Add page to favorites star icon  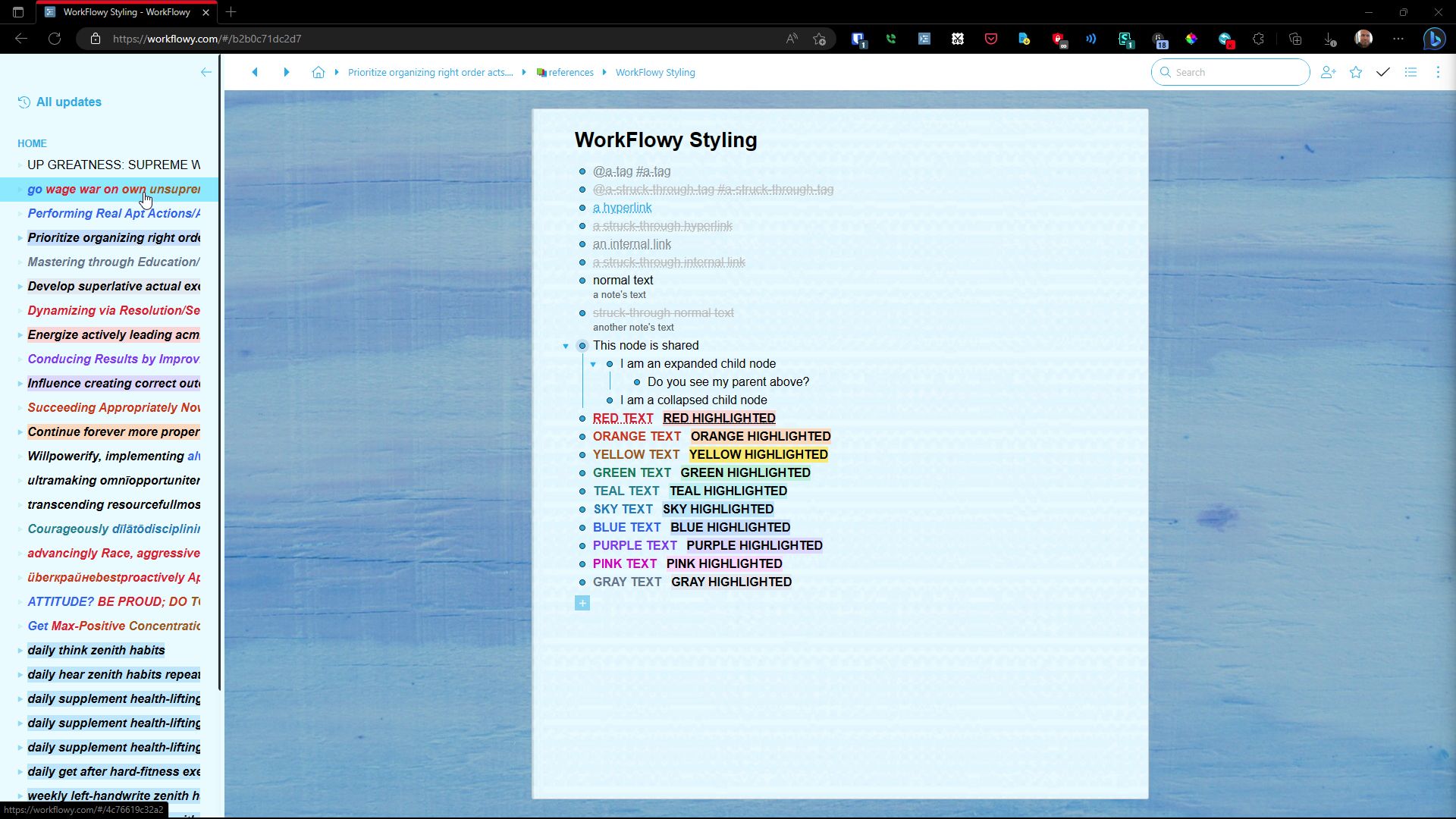(x=819, y=39)
